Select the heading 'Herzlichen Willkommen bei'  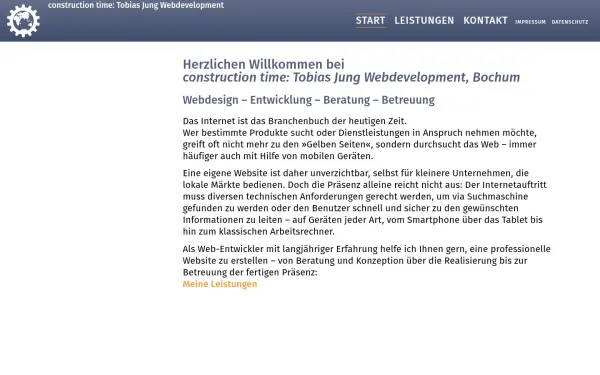[263, 64]
